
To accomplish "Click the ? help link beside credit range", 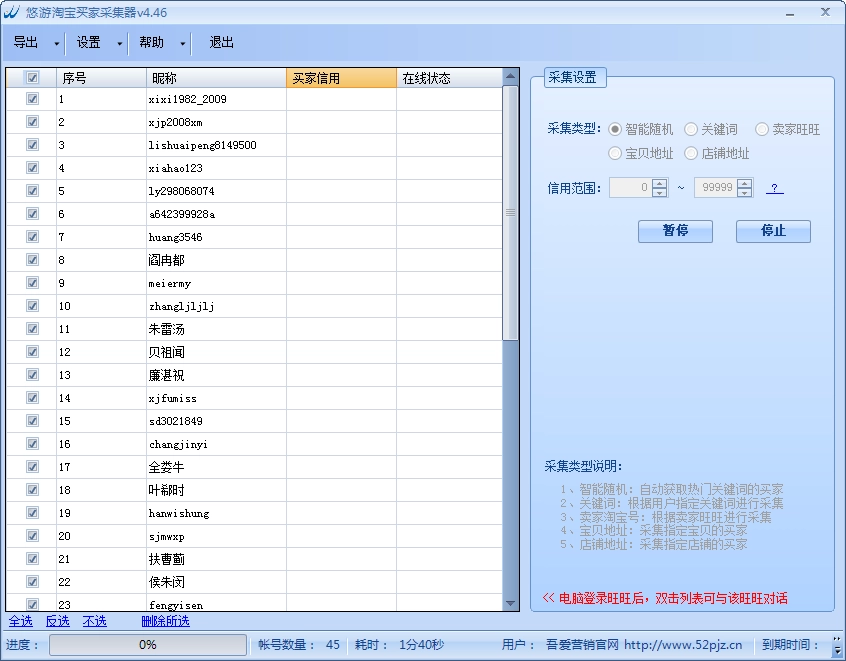I will tap(774, 188).
